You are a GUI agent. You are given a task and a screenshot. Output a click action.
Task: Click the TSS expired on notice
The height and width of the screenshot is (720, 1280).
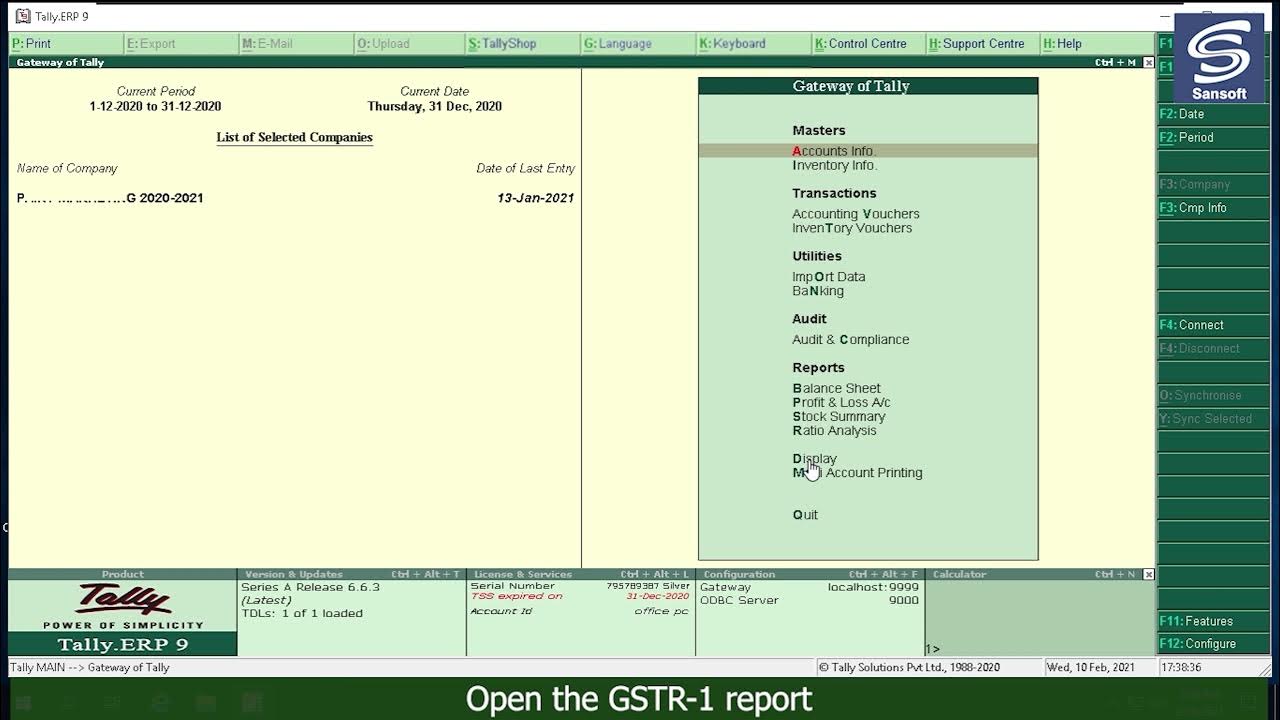pos(516,596)
